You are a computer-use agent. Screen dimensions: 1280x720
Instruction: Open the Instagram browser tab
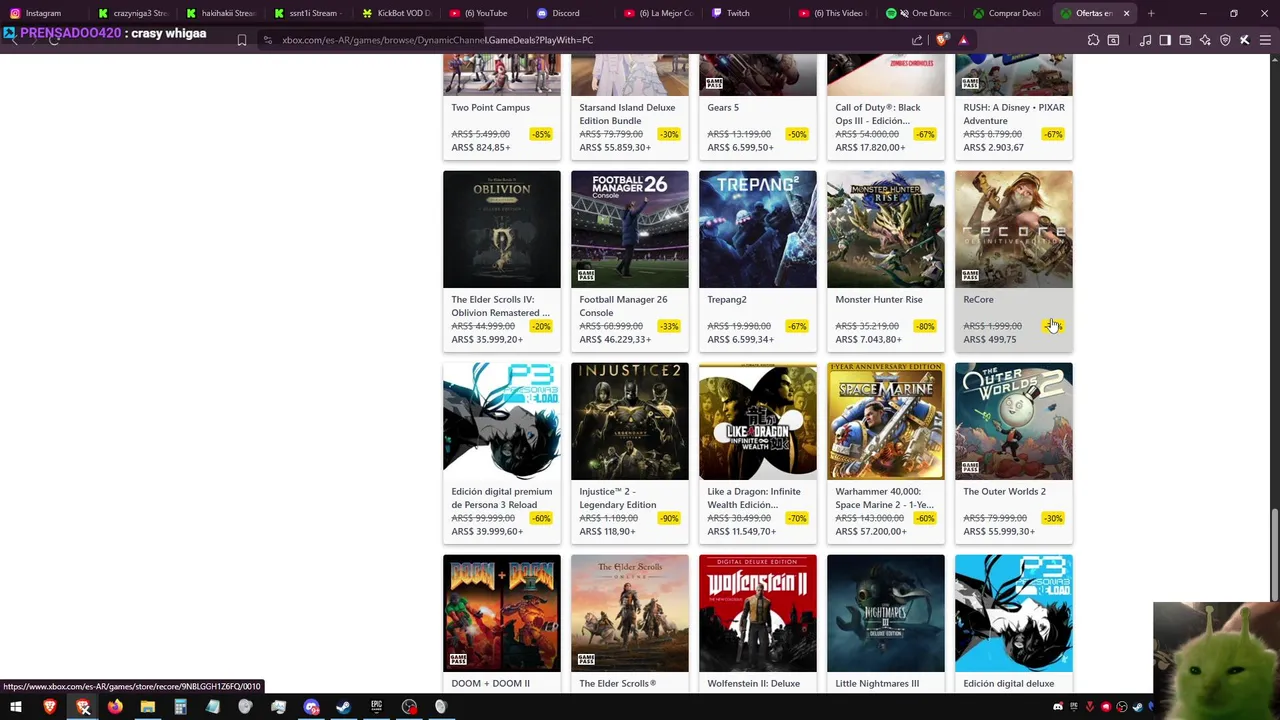pos(44,13)
